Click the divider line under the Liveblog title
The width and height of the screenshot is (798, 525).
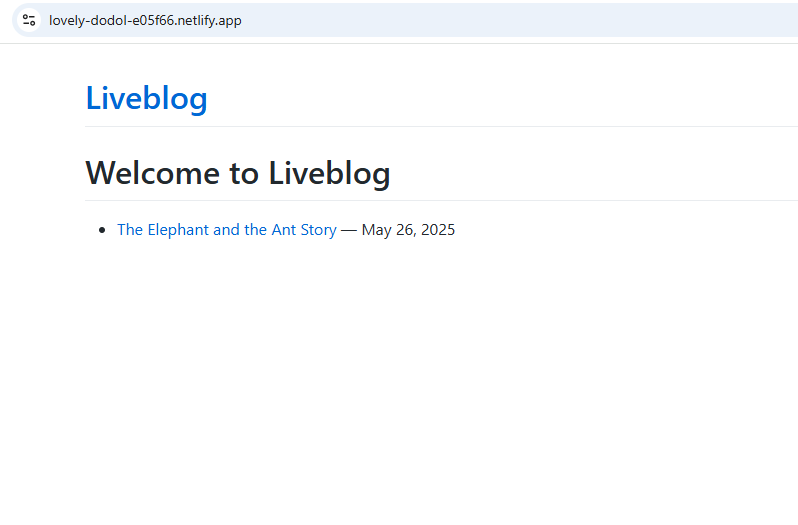coord(441,126)
